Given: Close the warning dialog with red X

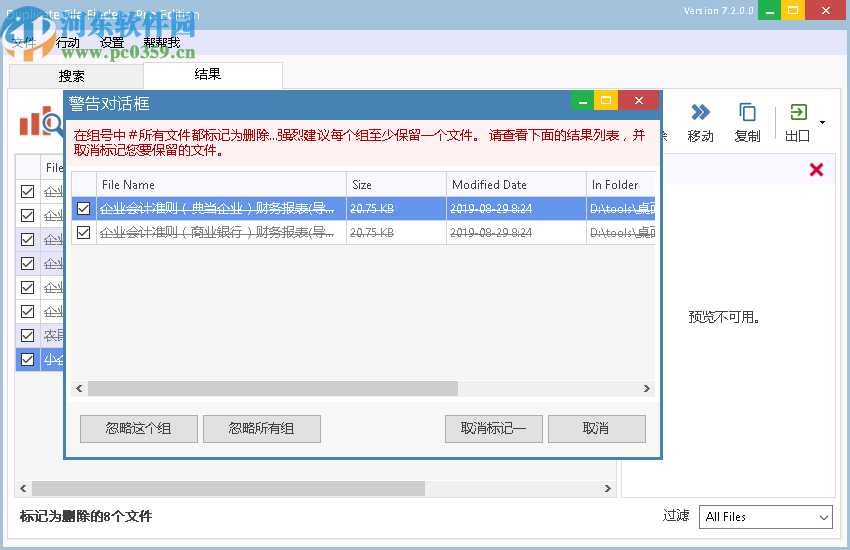Looking at the screenshot, I should (639, 101).
